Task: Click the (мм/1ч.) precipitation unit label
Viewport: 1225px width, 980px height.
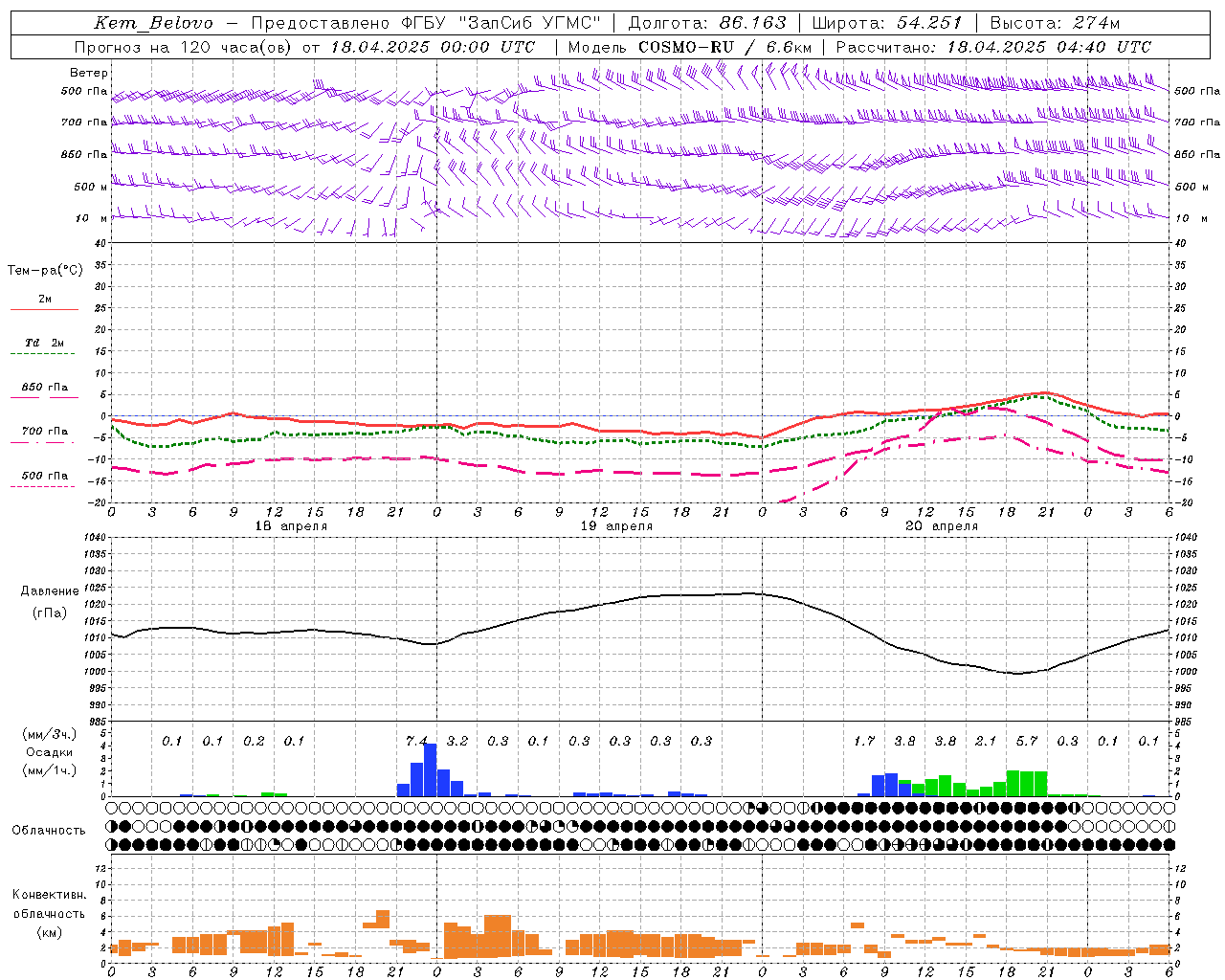Action: pos(50,770)
